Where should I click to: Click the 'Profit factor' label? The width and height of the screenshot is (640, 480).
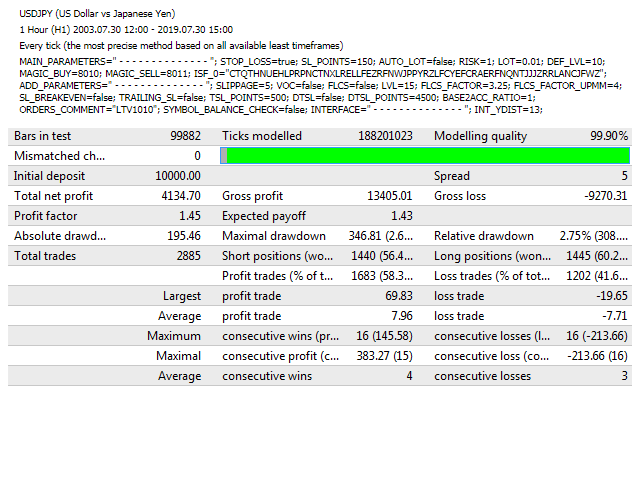(46, 216)
